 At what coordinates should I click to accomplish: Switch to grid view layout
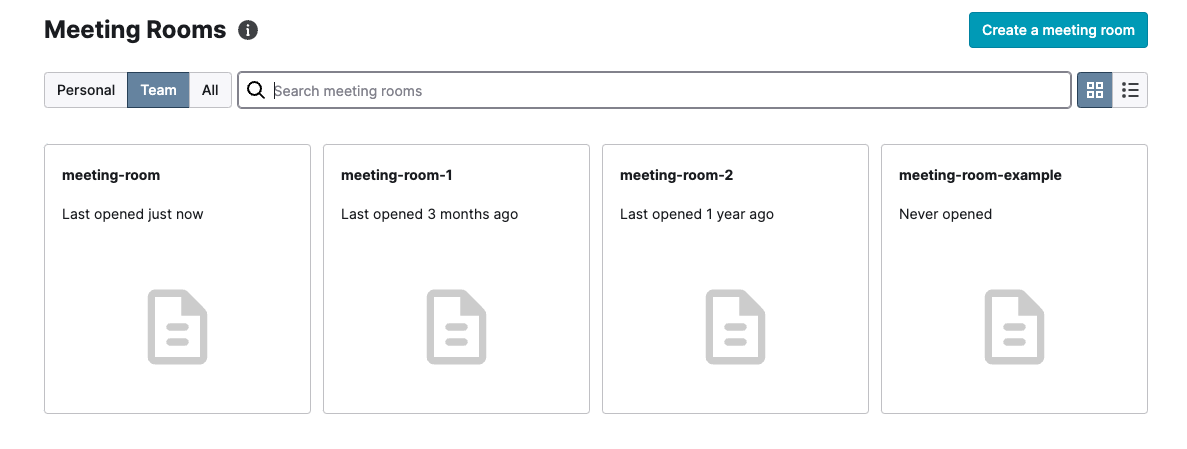click(1095, 90)
